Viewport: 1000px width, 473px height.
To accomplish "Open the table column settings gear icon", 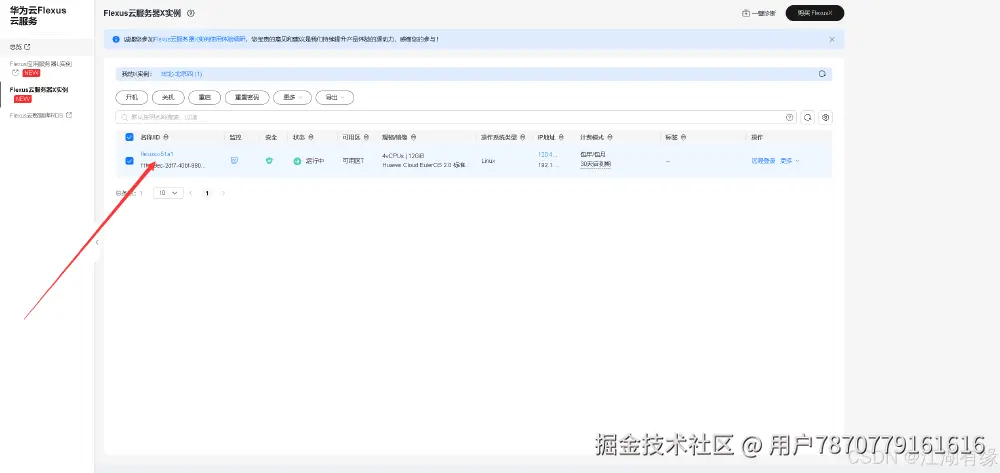I will 825,117.
